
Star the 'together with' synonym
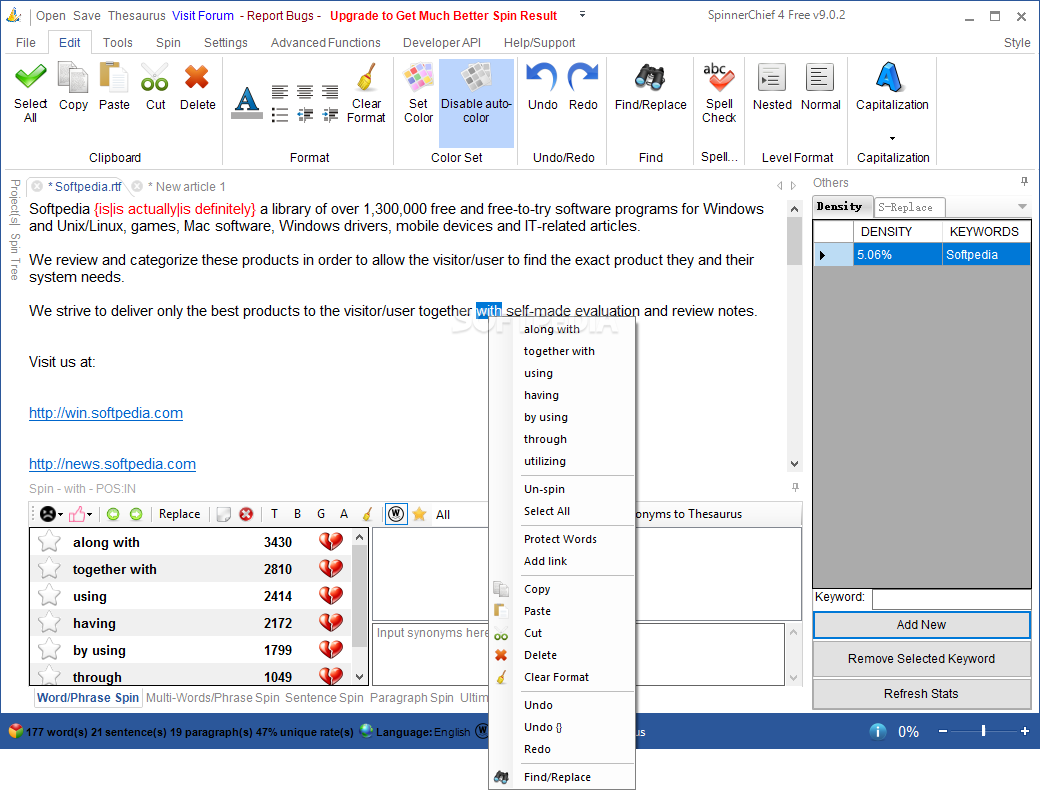tap(50, 569)
